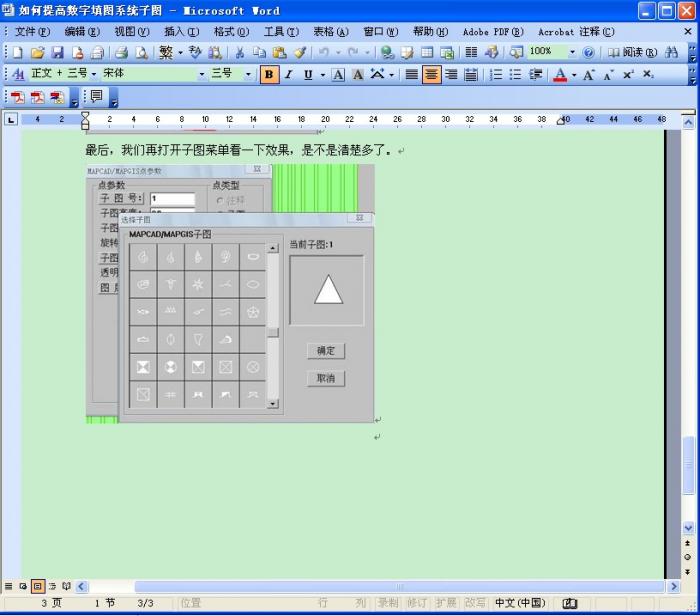Click the Save document icon
The height and width of the screenshot is (616, 700).
57,52
